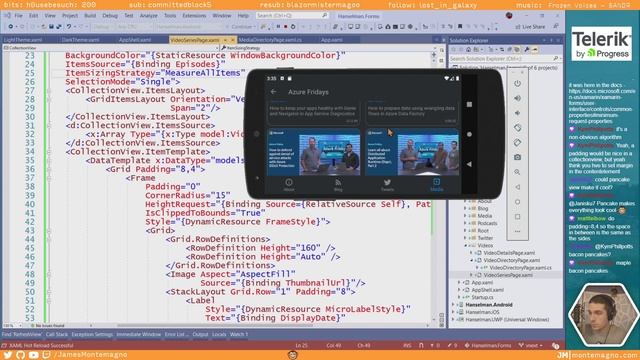This screenshot has height=360, width=640.
Task: Expand the Blog folder in Solution Explorer
Action: [465, 209]
